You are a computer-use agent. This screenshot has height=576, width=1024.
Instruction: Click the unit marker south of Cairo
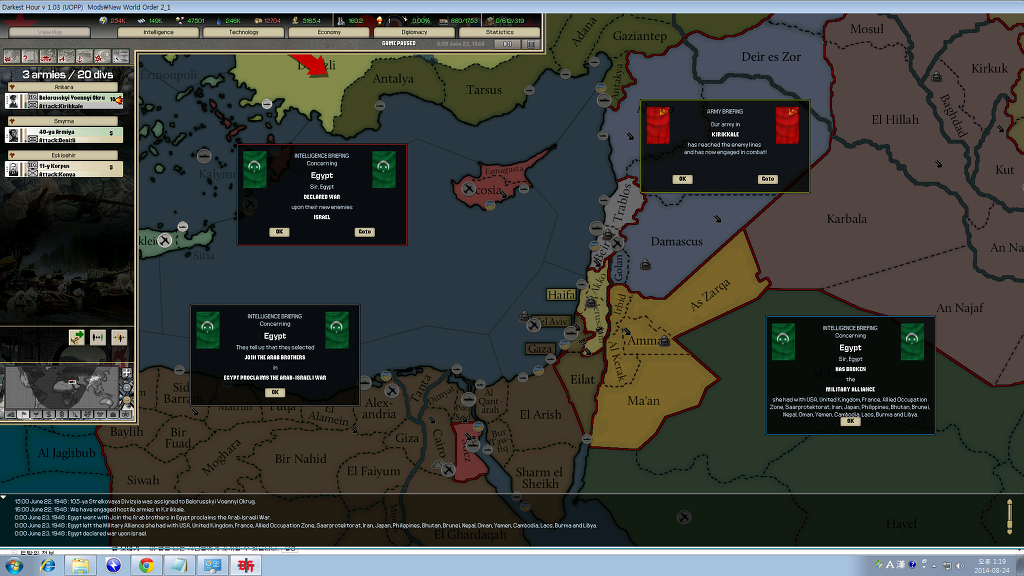[448, 469]
